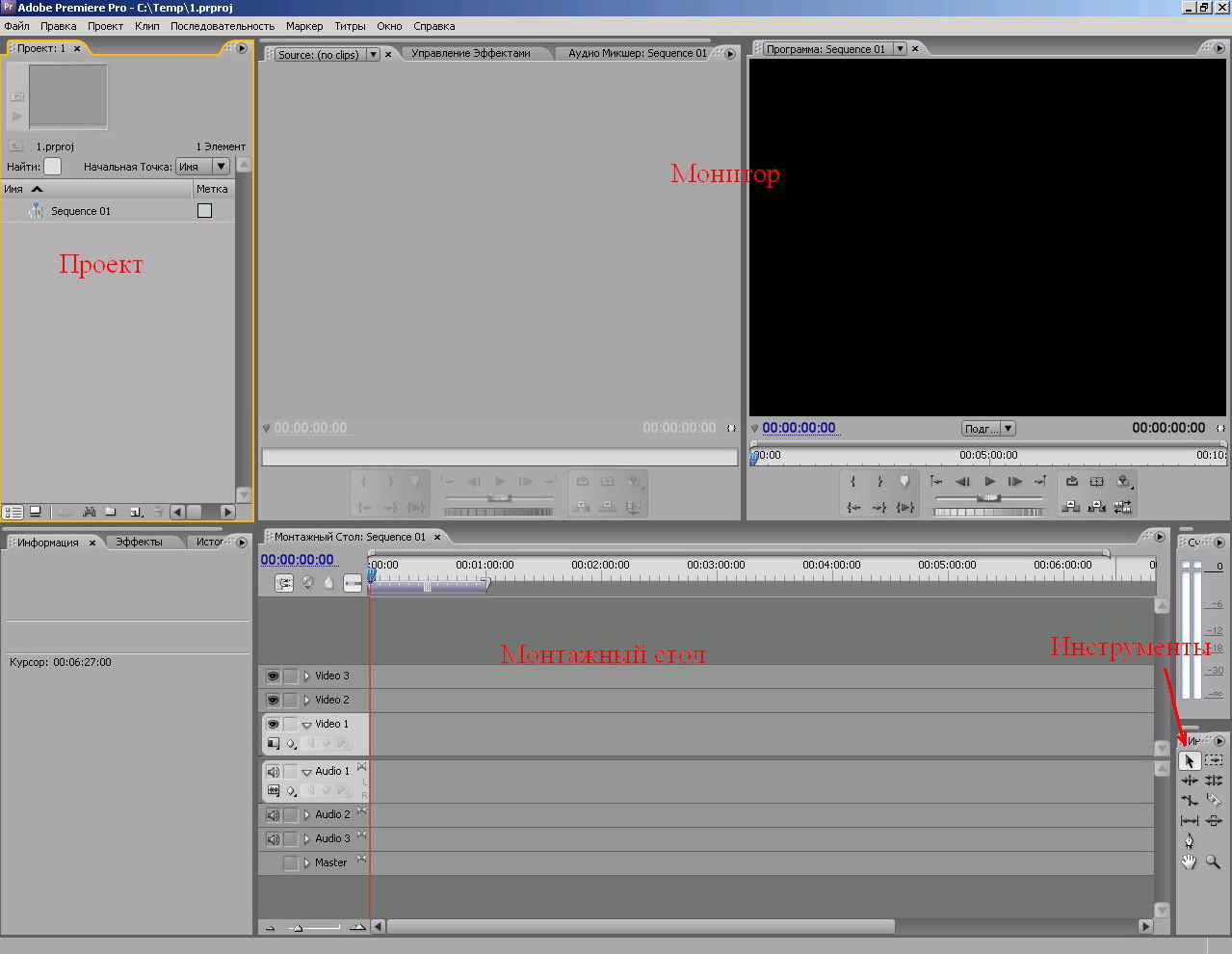Viewport: 1232px width, 954px height.
Task: Check the Метка box for Sequence 01
Action: click(x=204, y=210)
